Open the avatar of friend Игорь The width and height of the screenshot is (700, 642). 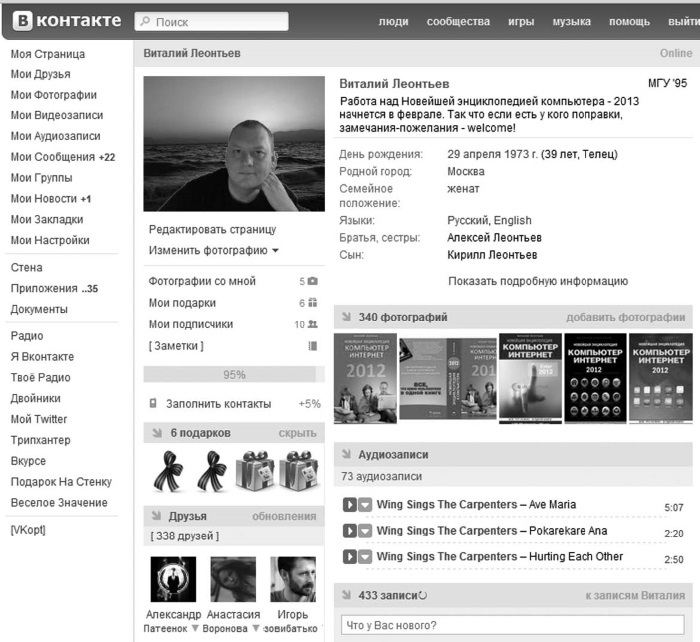point(293,579)
